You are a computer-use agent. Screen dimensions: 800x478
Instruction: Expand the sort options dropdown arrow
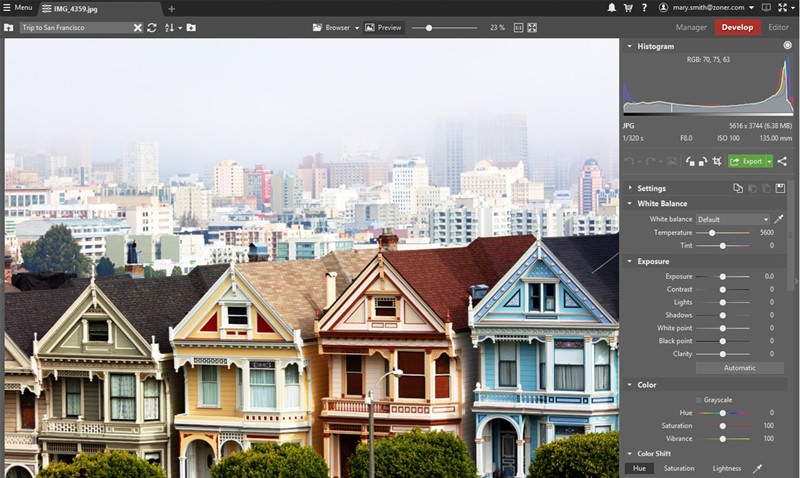[180, 28]
